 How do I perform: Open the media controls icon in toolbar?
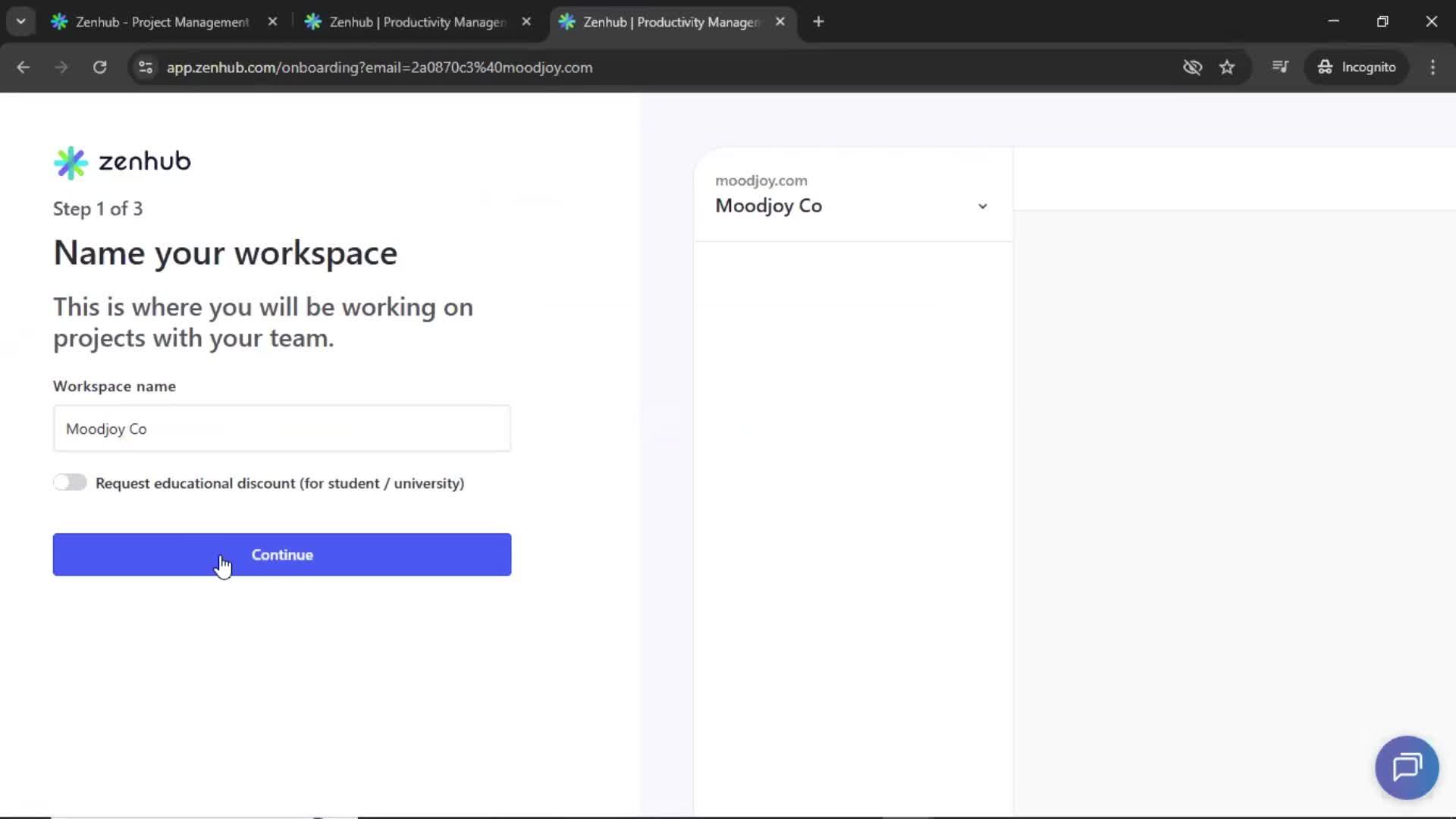[x=1280, y=67]
